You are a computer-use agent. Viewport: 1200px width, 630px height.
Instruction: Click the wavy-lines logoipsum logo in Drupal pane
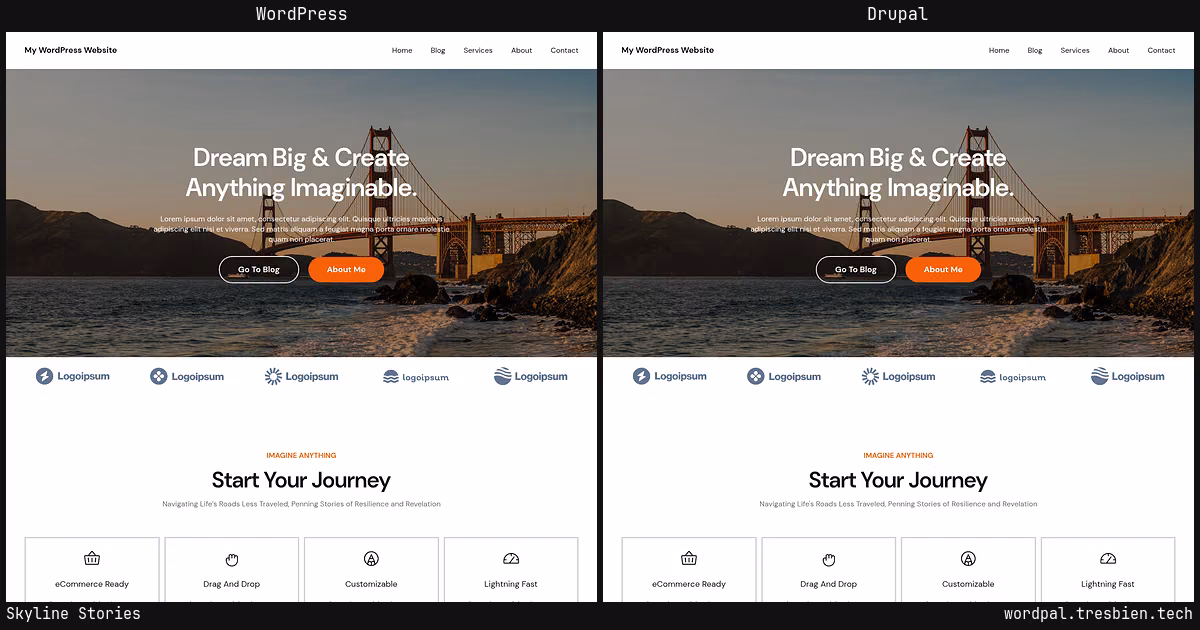click(1013, 377)
